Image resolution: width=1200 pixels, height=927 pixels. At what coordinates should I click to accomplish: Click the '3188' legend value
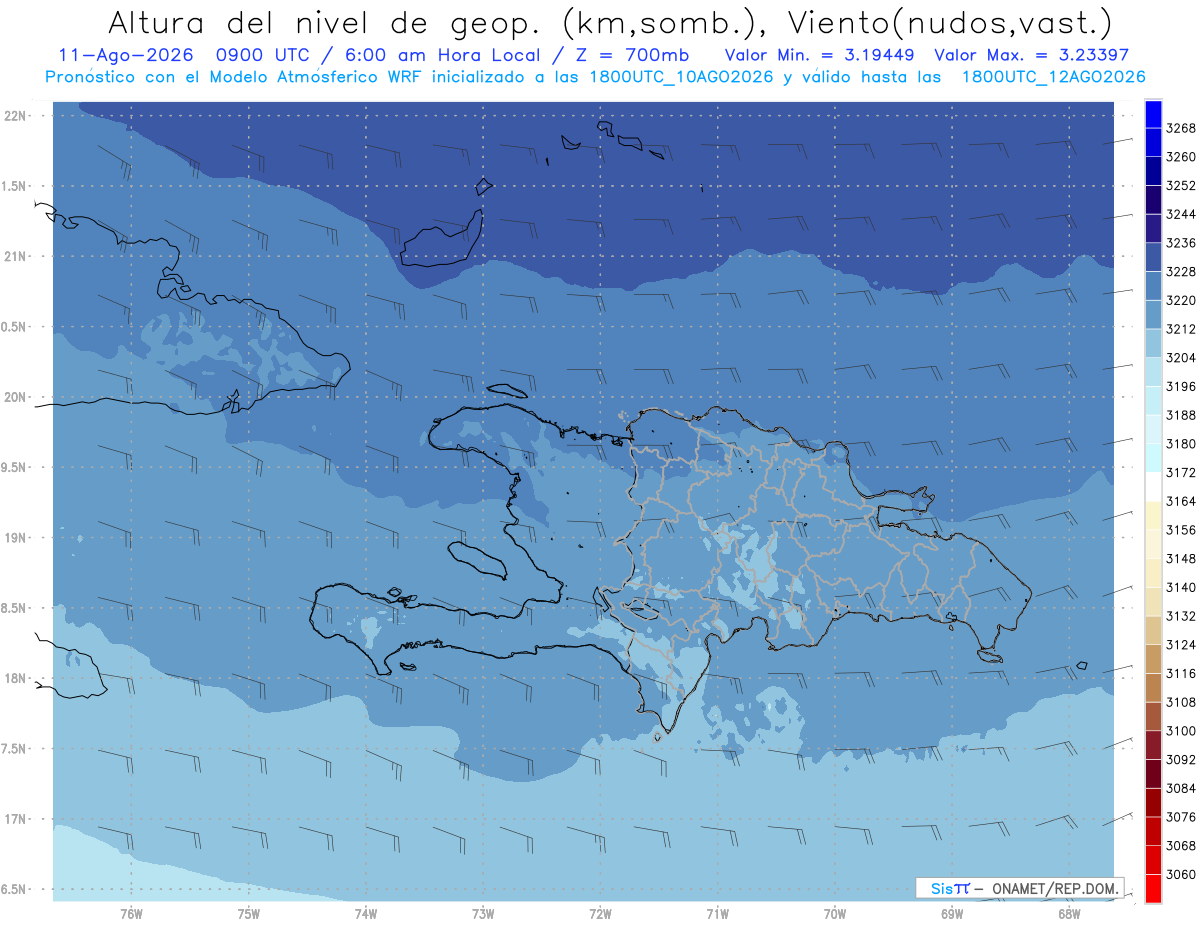point(1180,415)
